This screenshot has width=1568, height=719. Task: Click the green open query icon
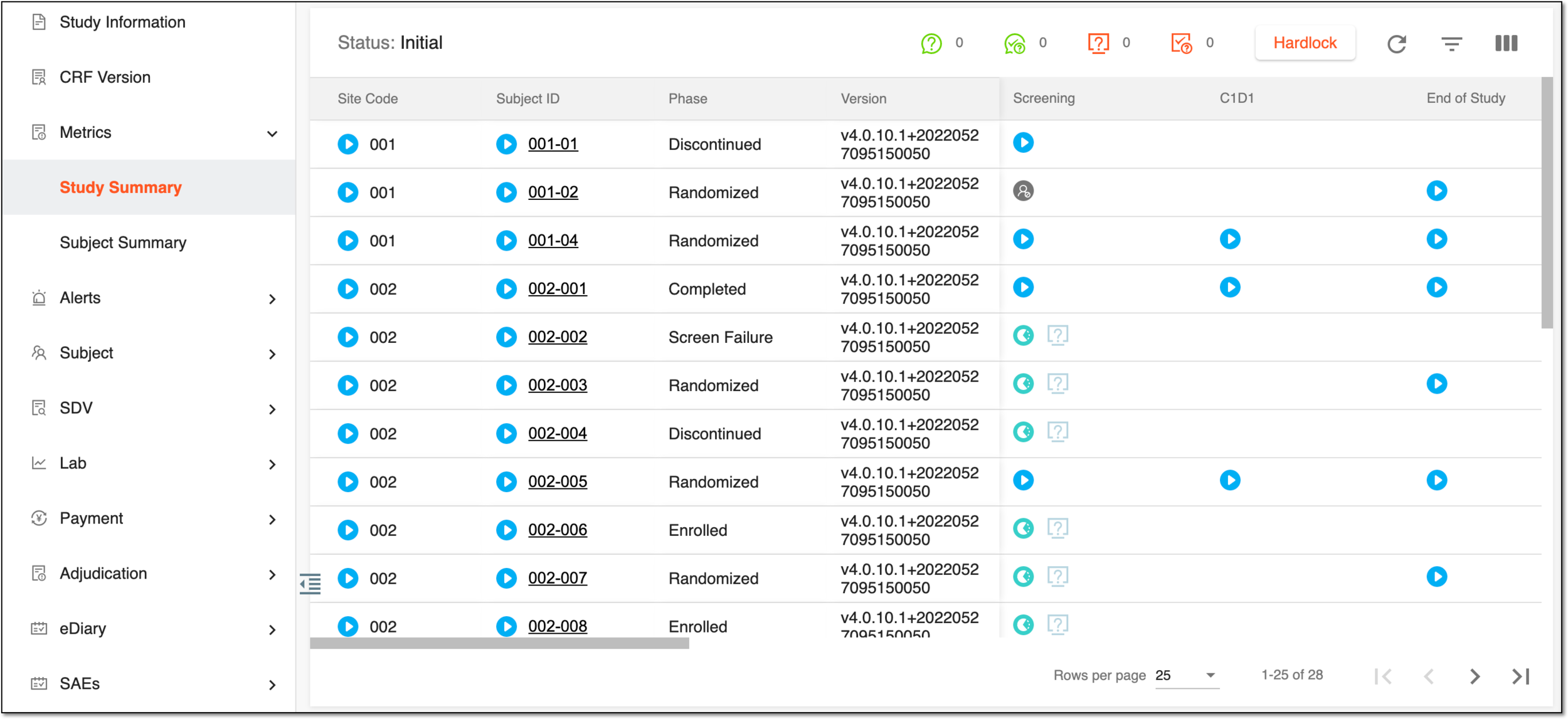click(931, 43)
